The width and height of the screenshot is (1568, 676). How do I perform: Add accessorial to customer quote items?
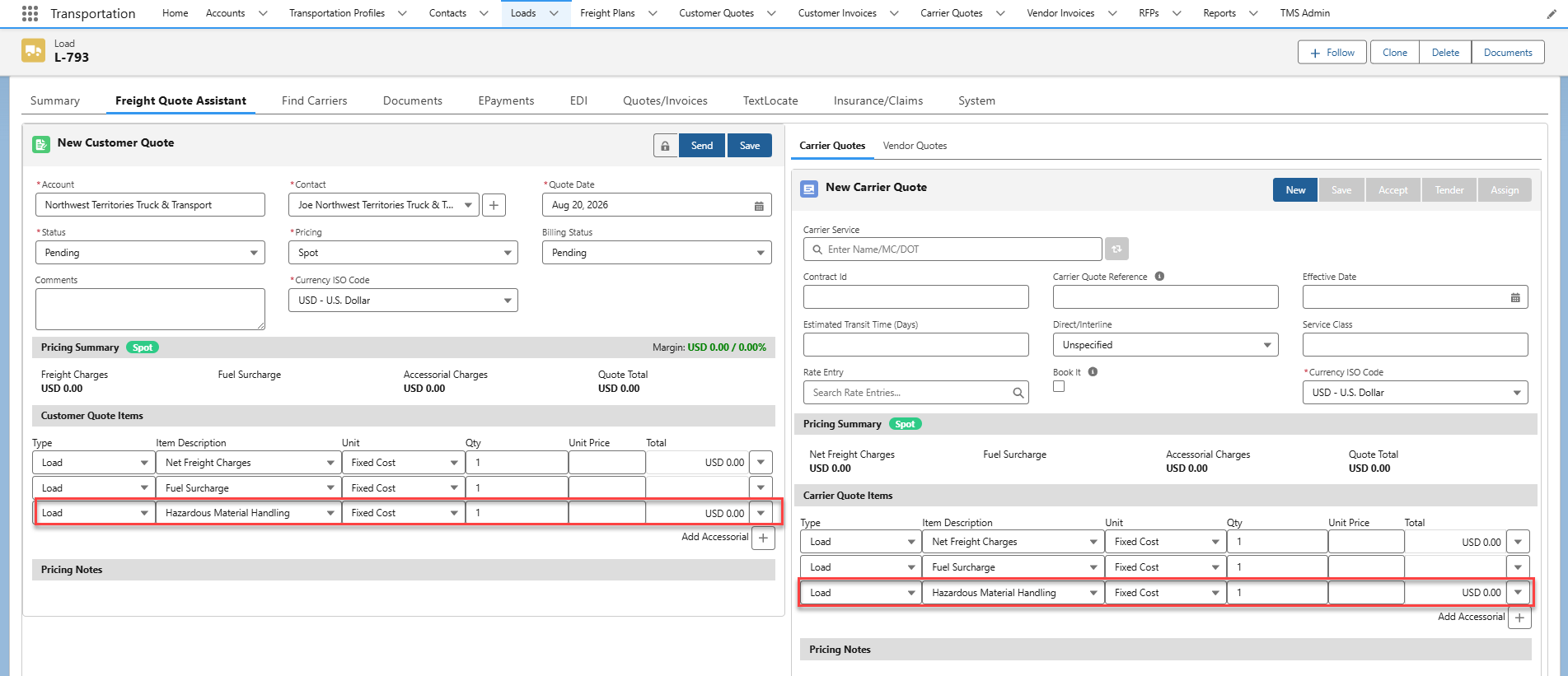[x=764, y=538]
